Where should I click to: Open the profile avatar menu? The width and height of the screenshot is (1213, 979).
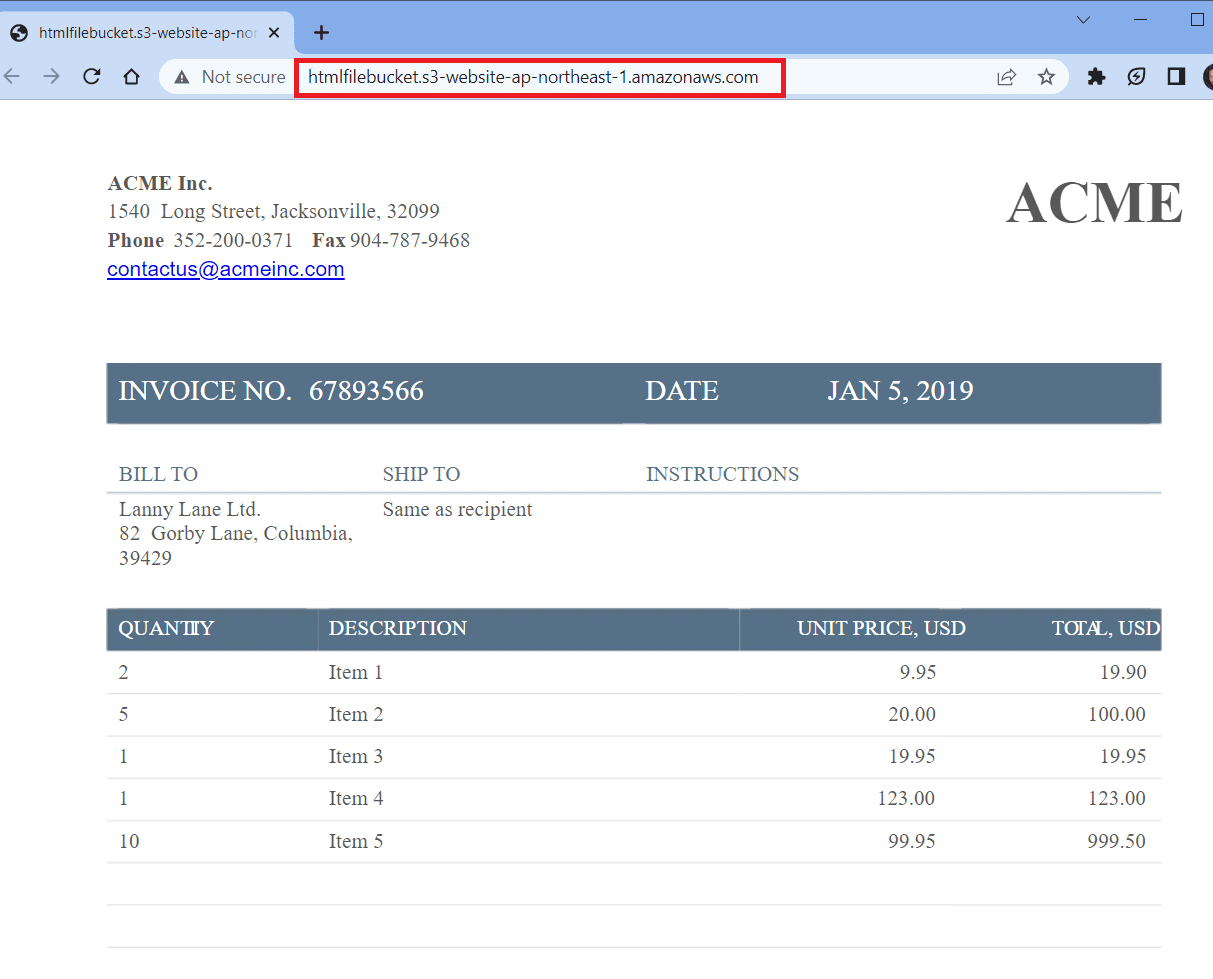(1208, 77)
